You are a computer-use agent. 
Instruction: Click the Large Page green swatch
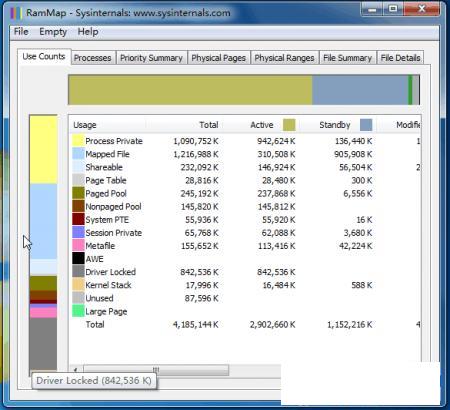(x=78, y=311)
